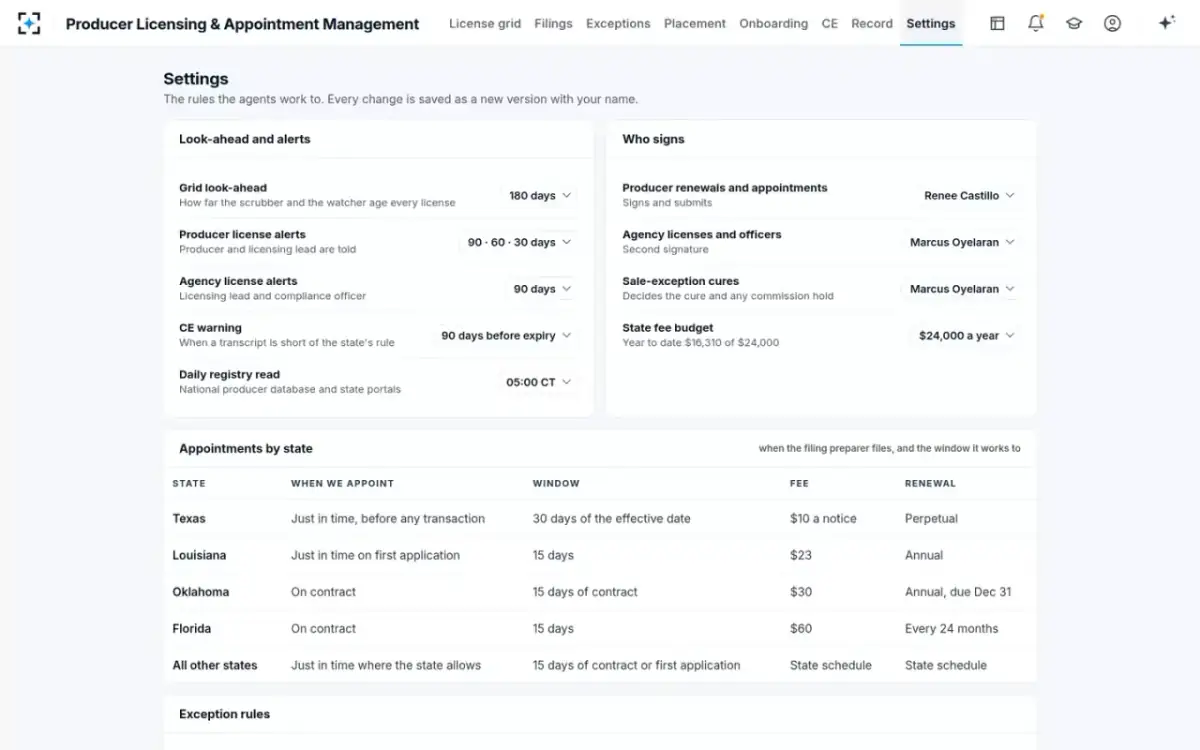Click the app logo icon
This screenshot has height=750, width=1200.
(29, 23)
